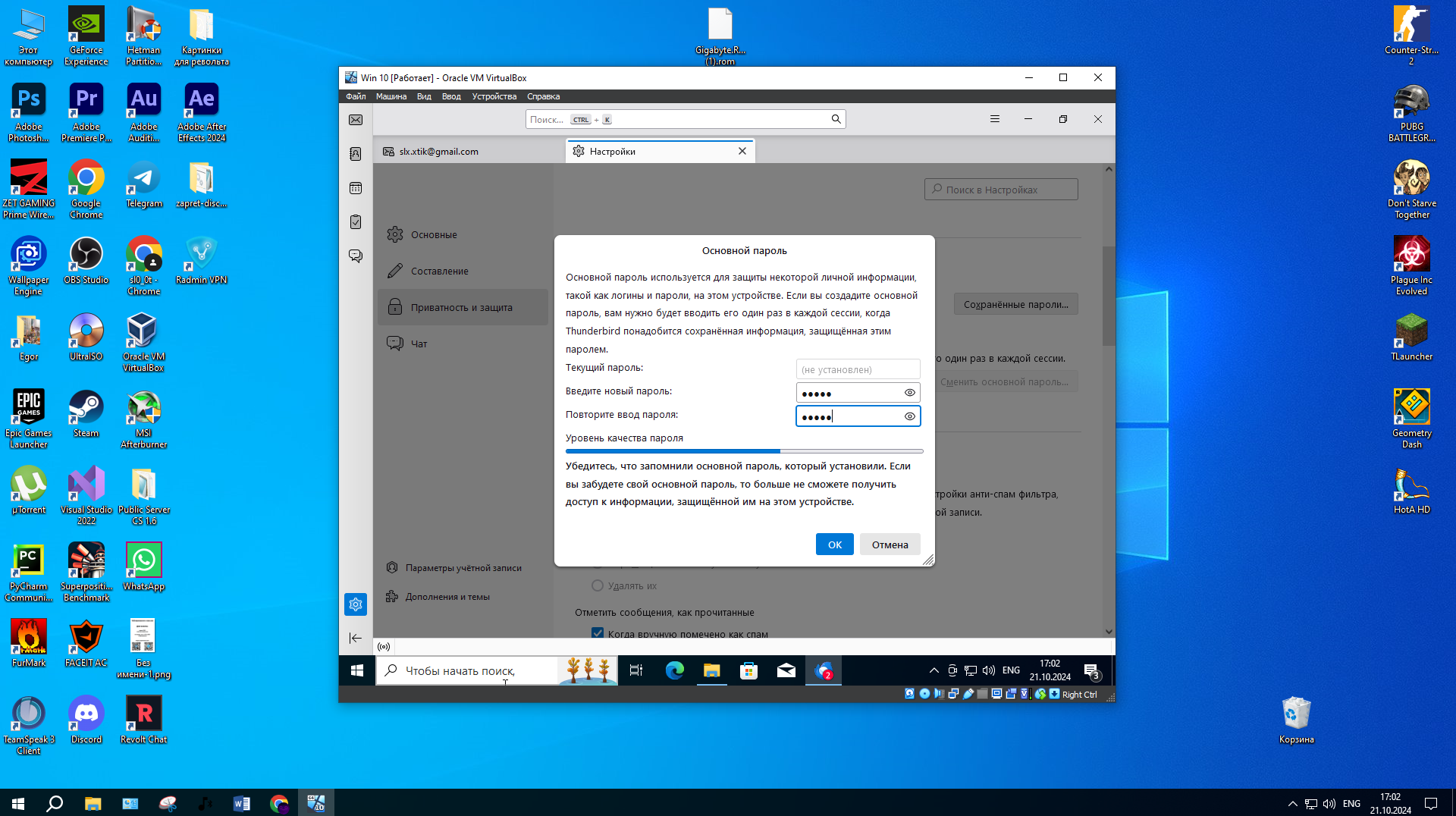This screenshot has height=816, width=1456.
Task: Open Mail app in the VM taskbar
Action: [786, 670]
